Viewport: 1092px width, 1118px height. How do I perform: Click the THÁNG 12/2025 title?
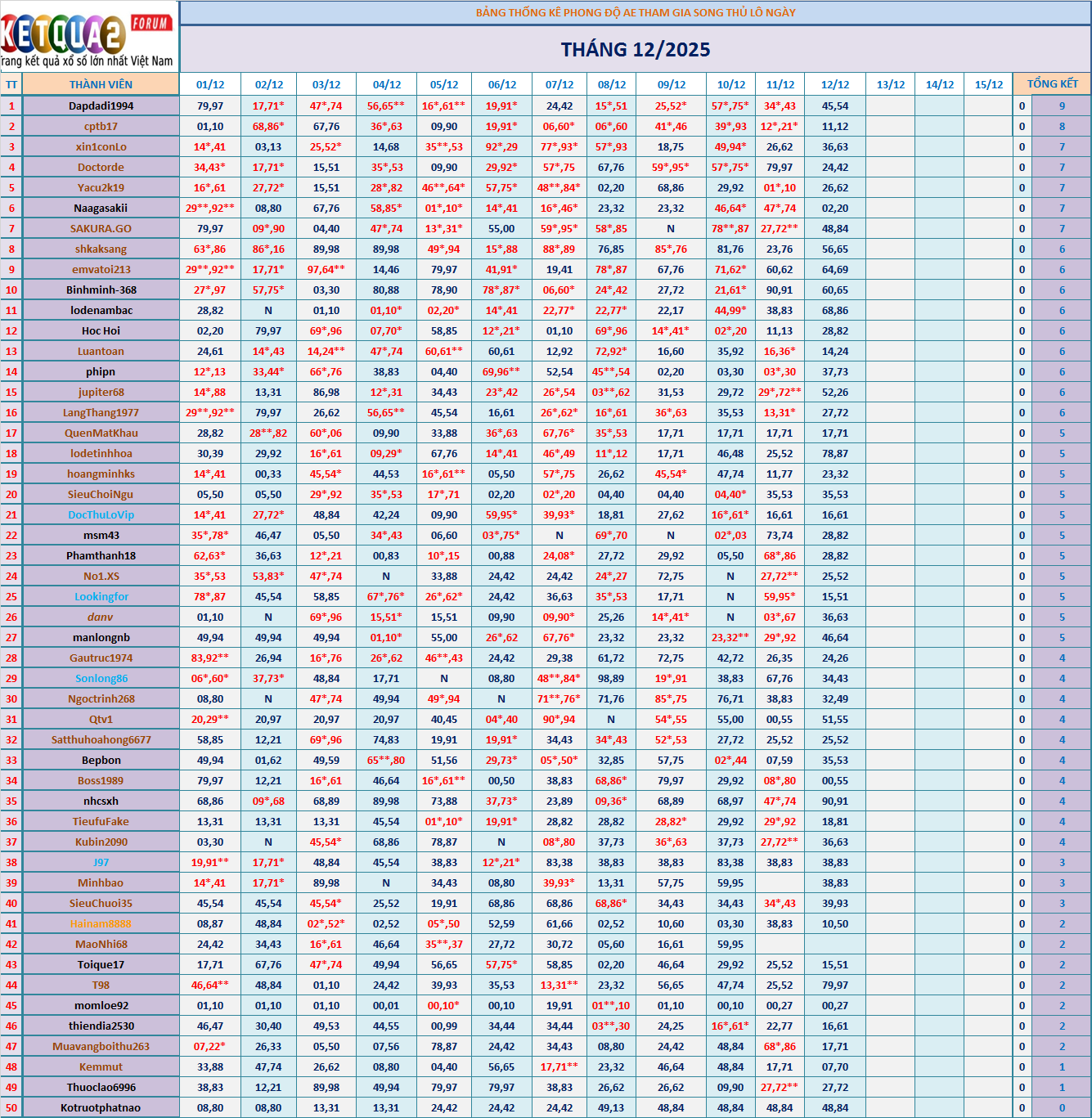click(636, 50)
